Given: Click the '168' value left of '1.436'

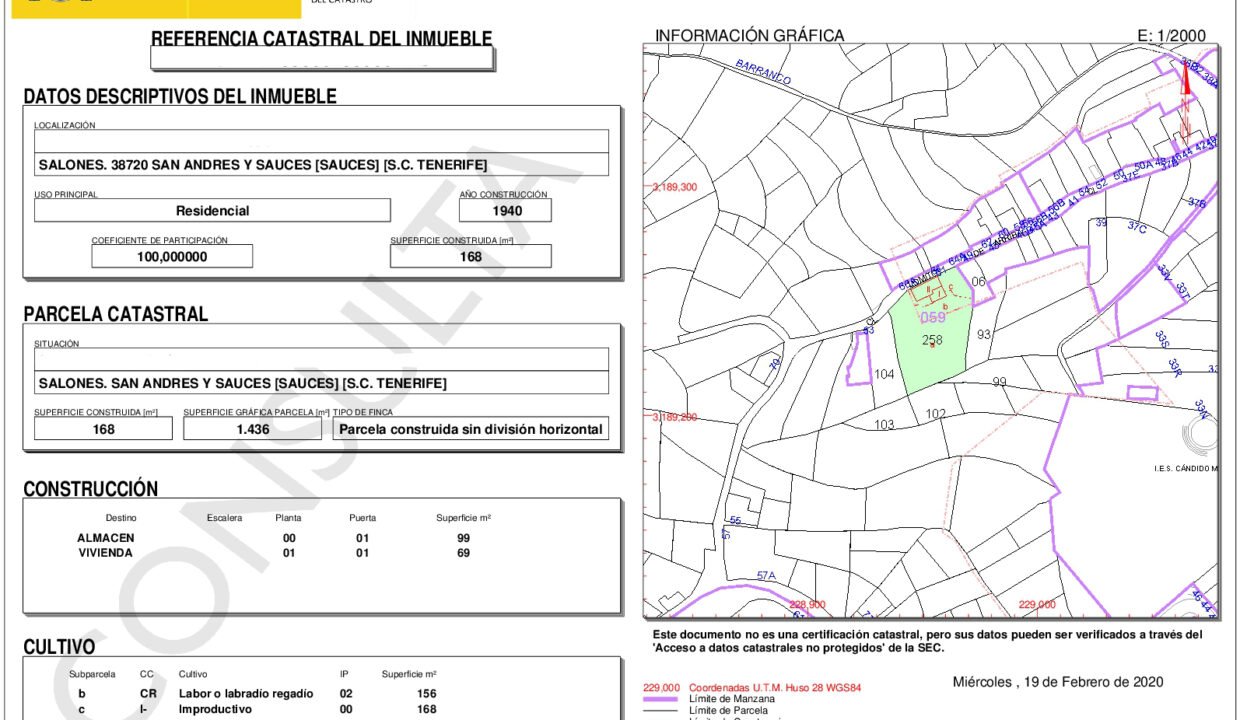Looking at the screenshot, I should tap(104, 429).
